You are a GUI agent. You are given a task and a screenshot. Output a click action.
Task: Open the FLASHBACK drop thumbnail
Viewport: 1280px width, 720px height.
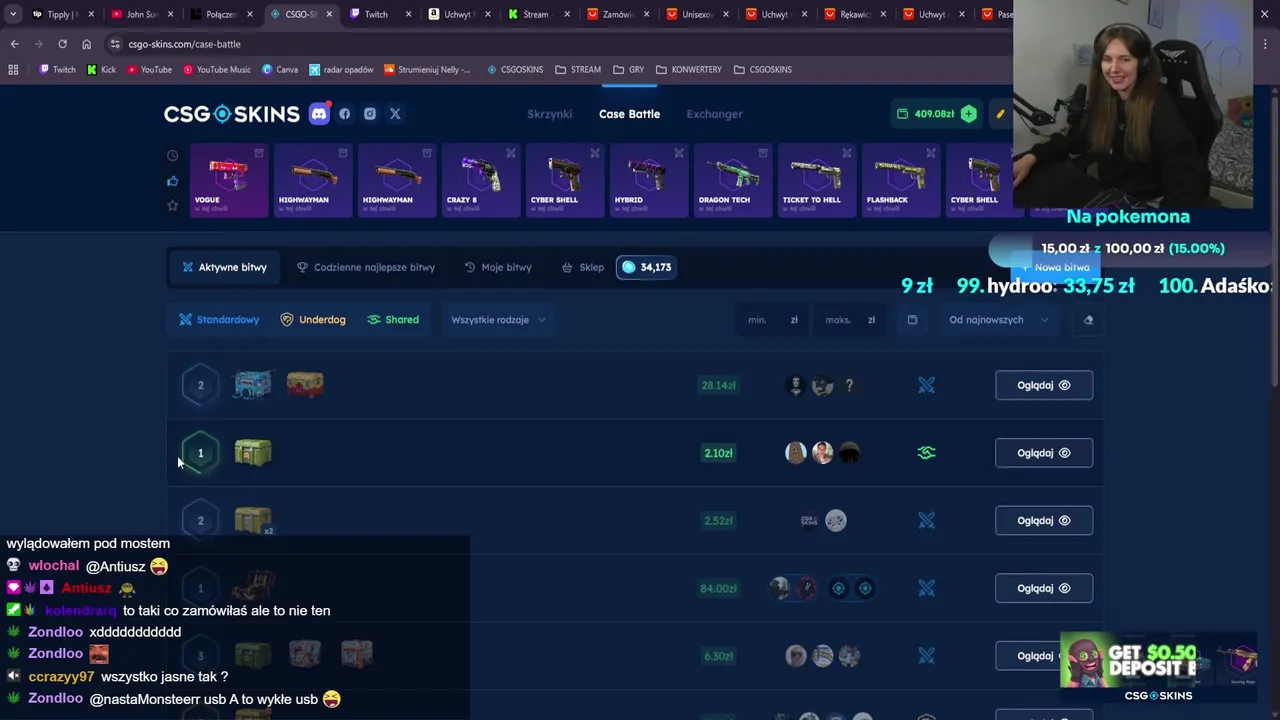[x=901, y=181]
